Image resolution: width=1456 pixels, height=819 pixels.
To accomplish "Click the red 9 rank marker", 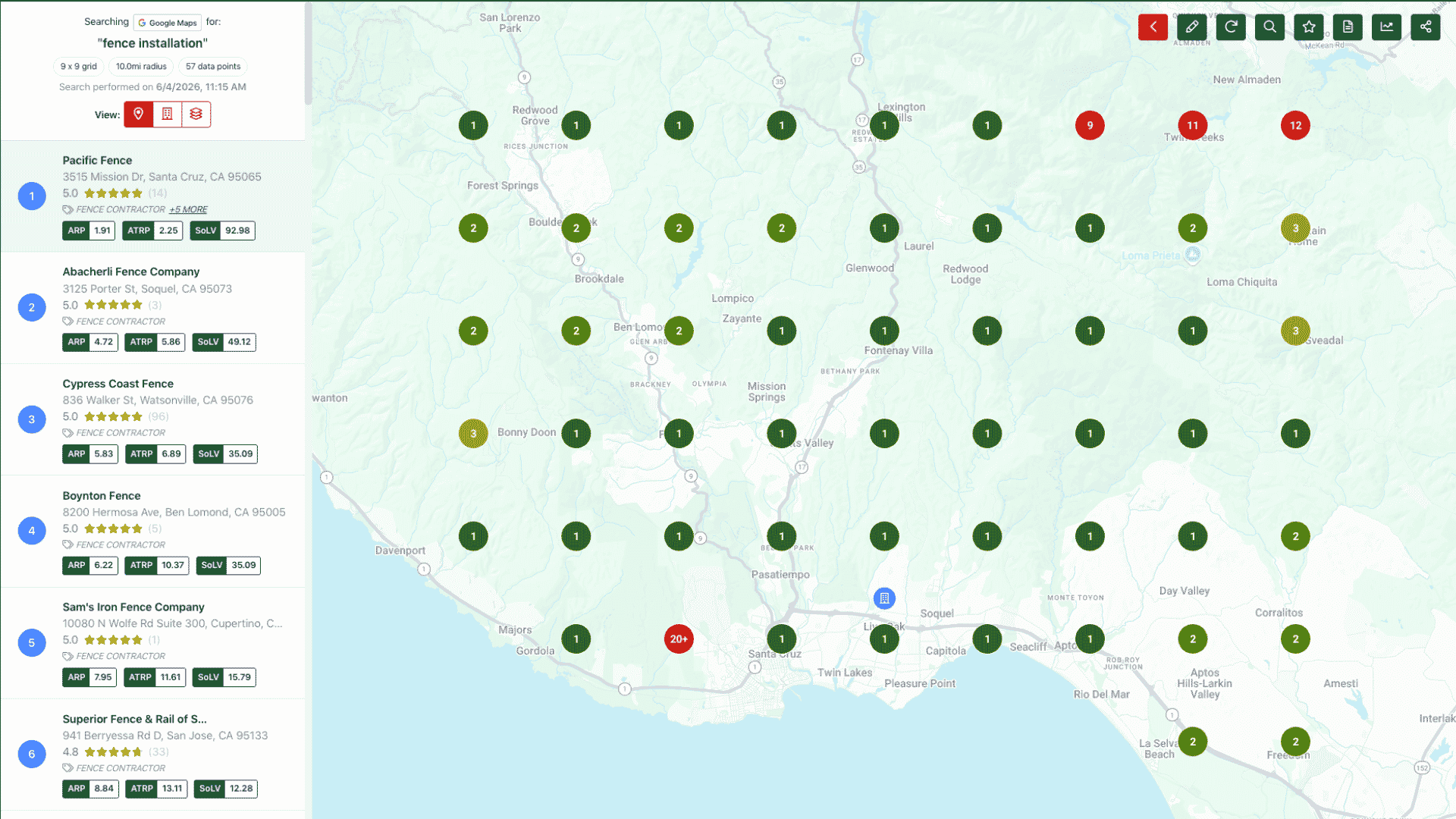I will coord(1090,126).
